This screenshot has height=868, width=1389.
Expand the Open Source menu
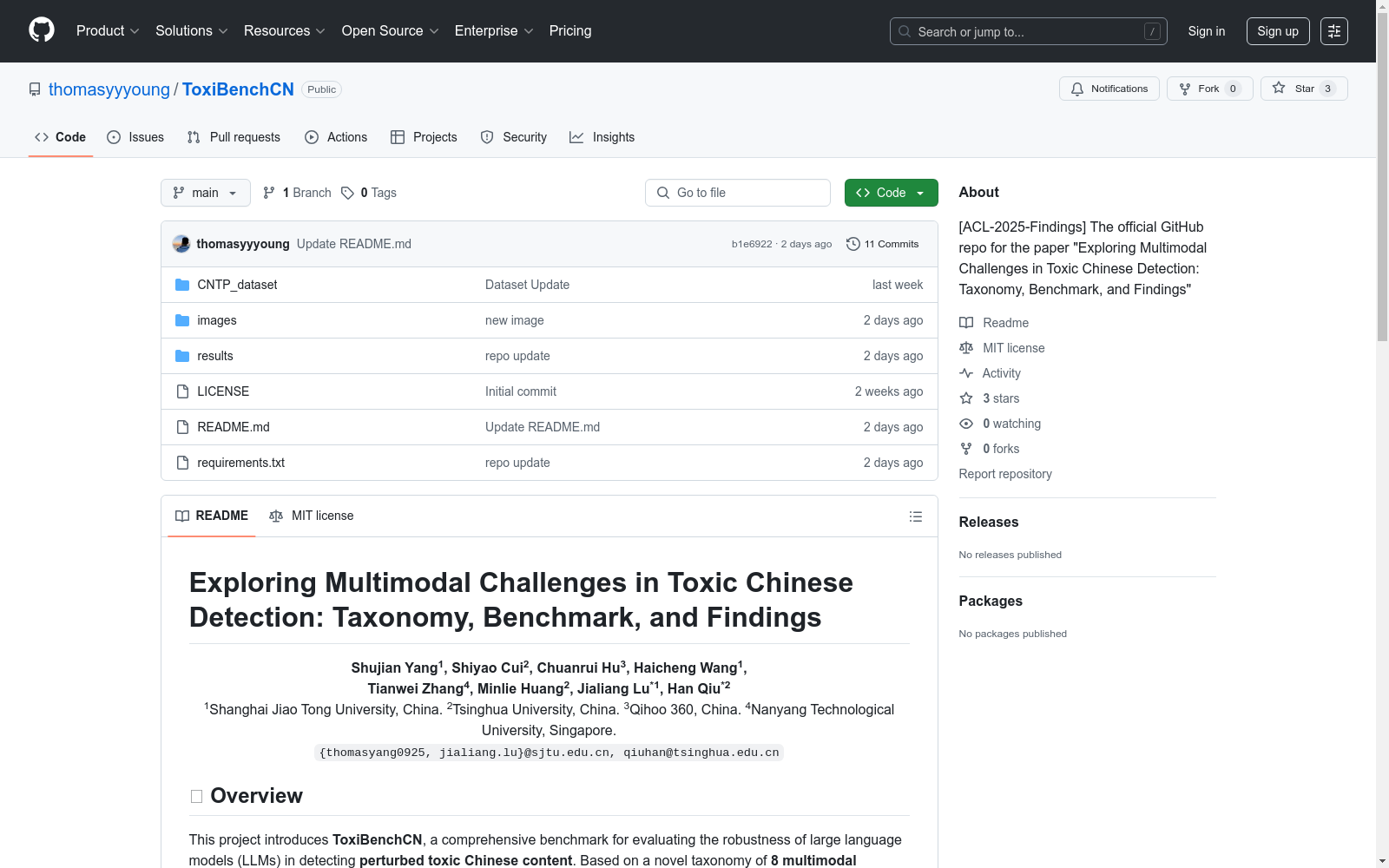coord(391,31)
